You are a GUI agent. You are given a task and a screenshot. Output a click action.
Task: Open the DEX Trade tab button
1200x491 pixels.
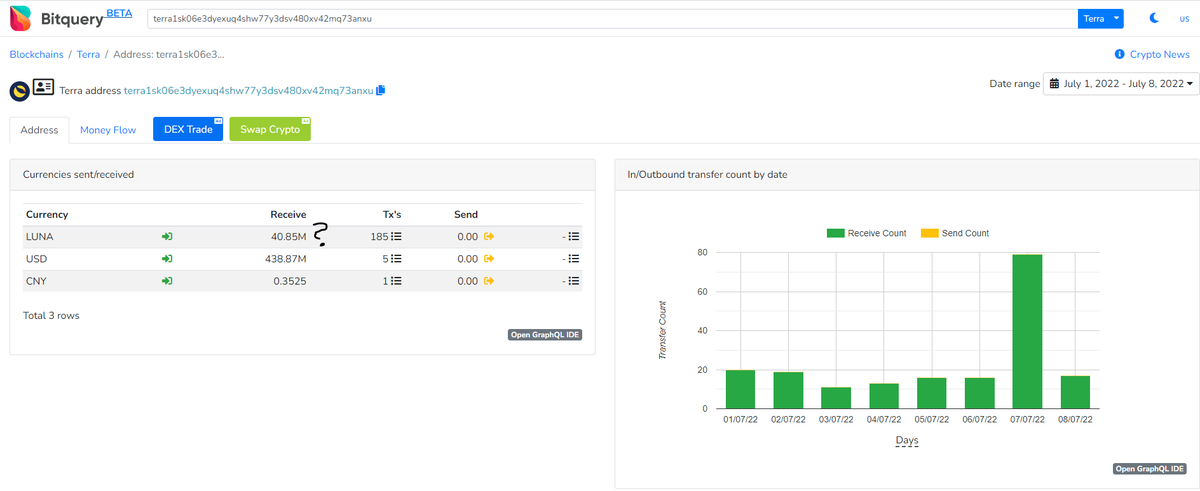(188, 129)
